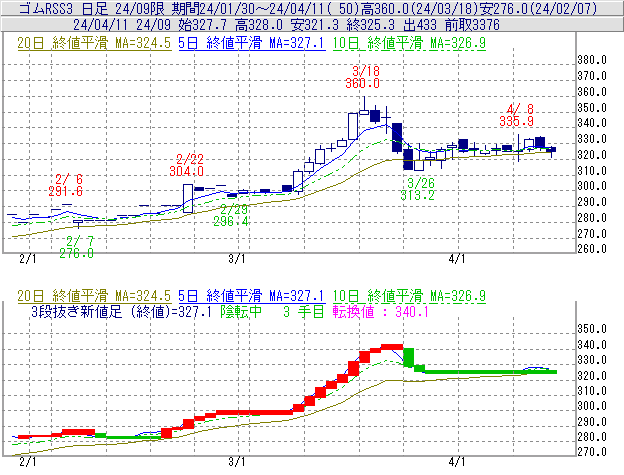Click the 安321.3 daily low value
624x475 pixels.
pos(315,25)
